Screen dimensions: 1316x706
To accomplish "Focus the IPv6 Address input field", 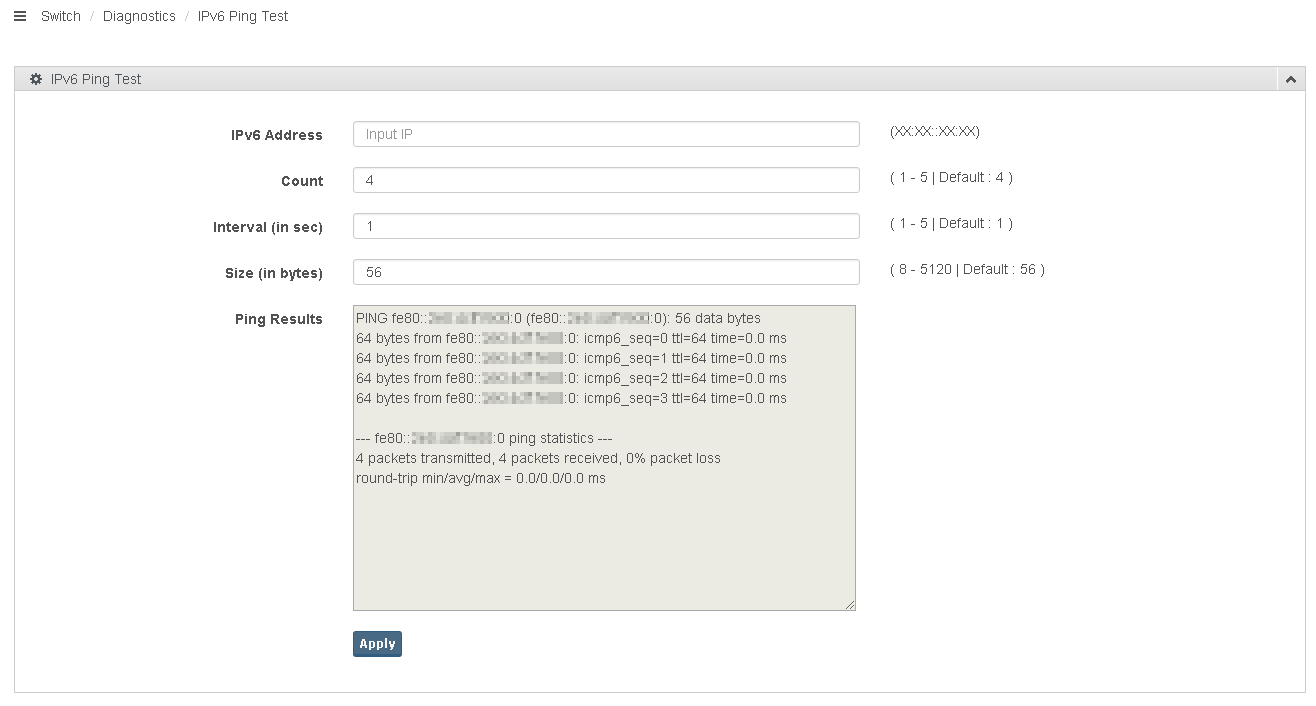I will coord(606,134).
